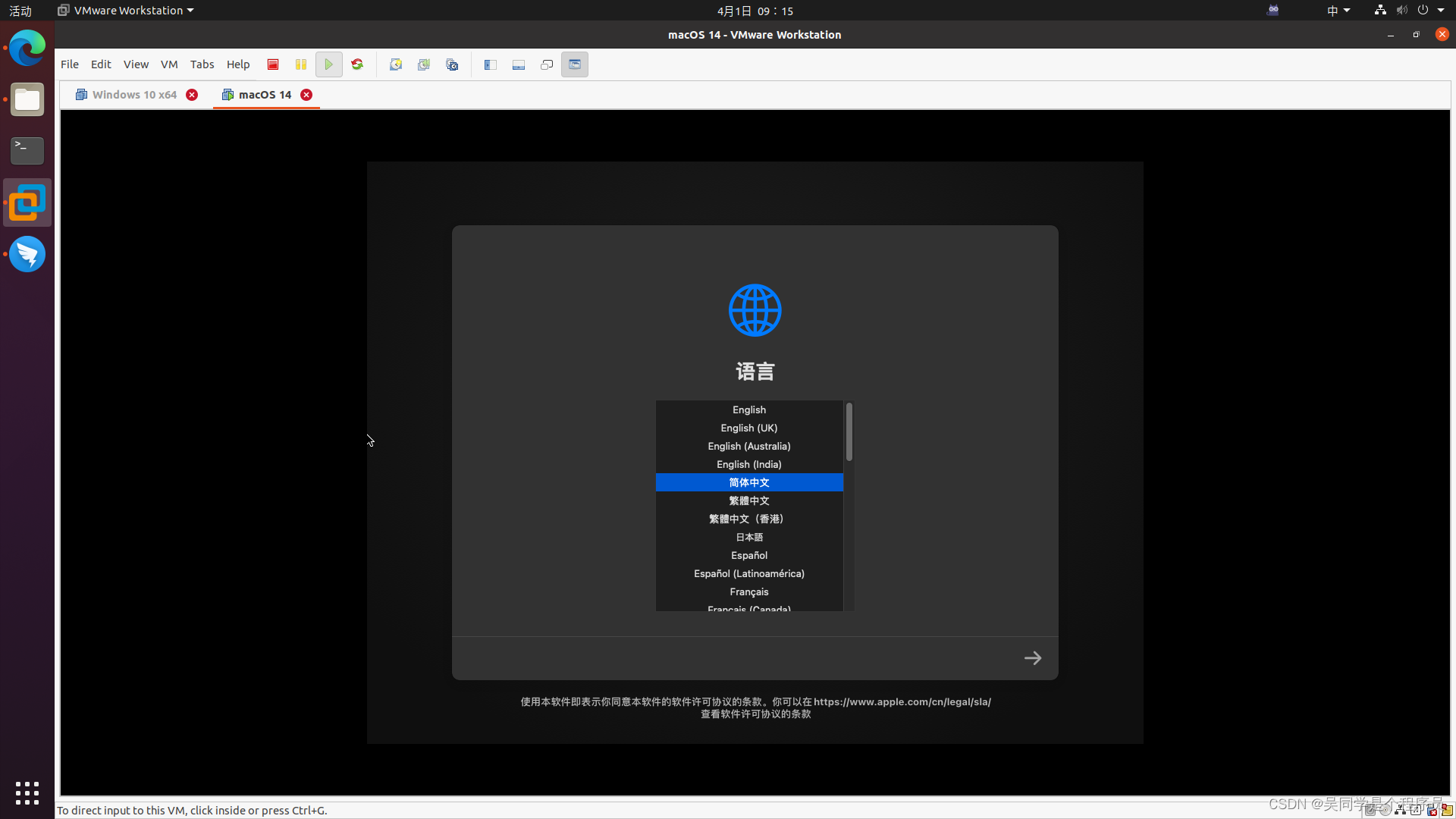Click the continue arrow button in installer
1456x819 pixels.
pyautogui.click(x=1033, y=658)
